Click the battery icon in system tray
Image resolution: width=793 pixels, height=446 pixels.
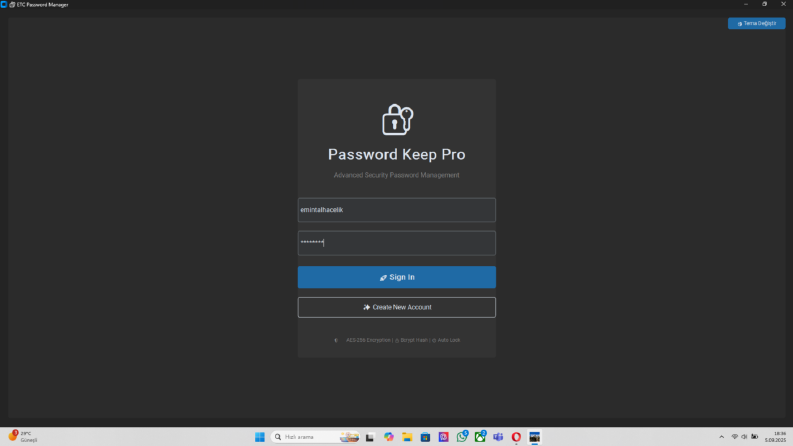click(x=755, y=437)
